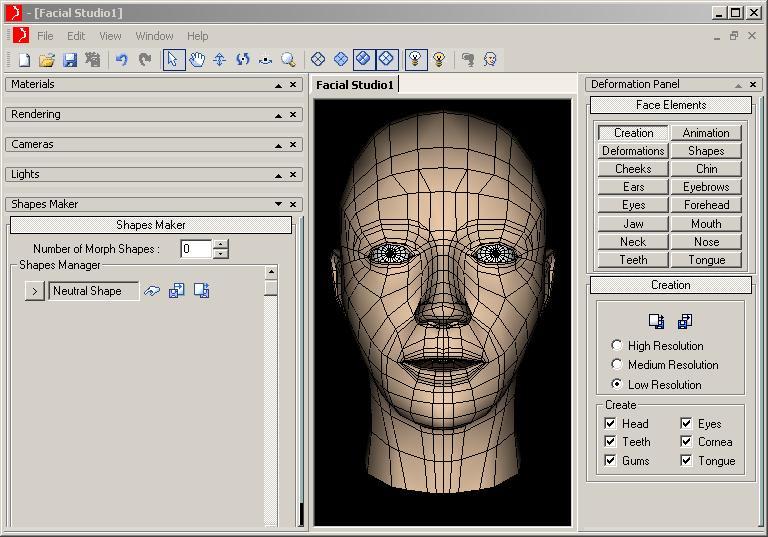Choose the vertical move arrows tool
The width and height of the screenshot is (768, 537).
click(219, 60)
